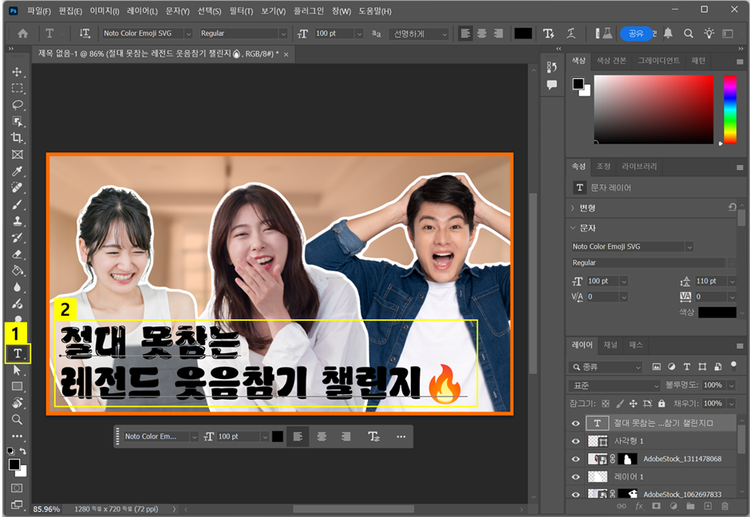Hide the AdobeStock_1311478068 layer
The height and width of the screenshot is (517, 750).
575,459
